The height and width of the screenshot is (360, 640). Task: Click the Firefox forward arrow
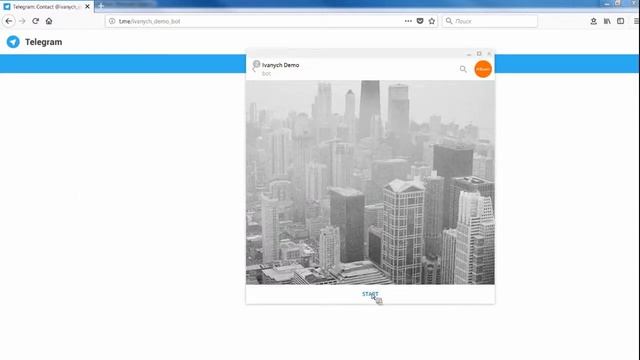coord(22,21)
